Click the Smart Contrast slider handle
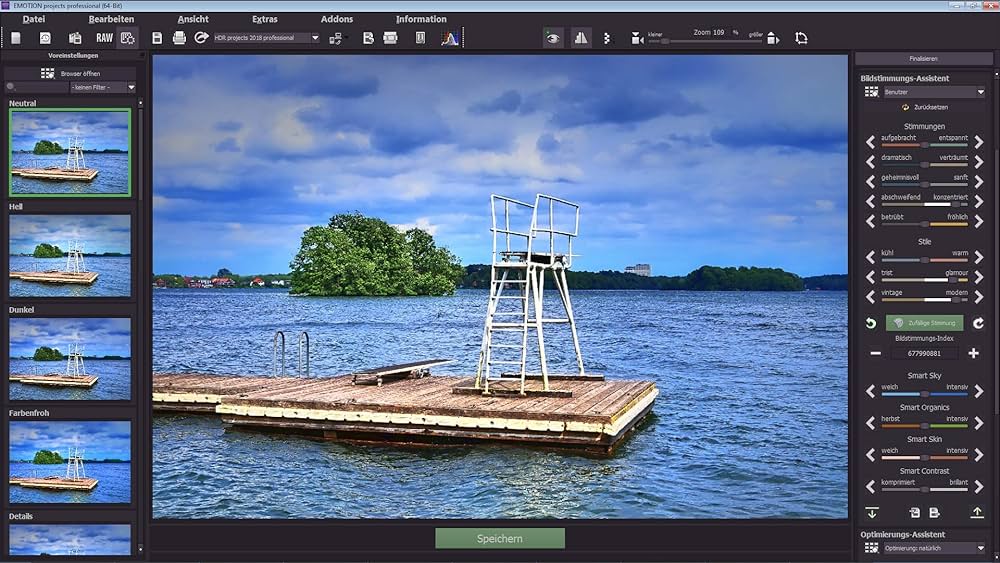1000x563 pixels. tap(925, 490)
